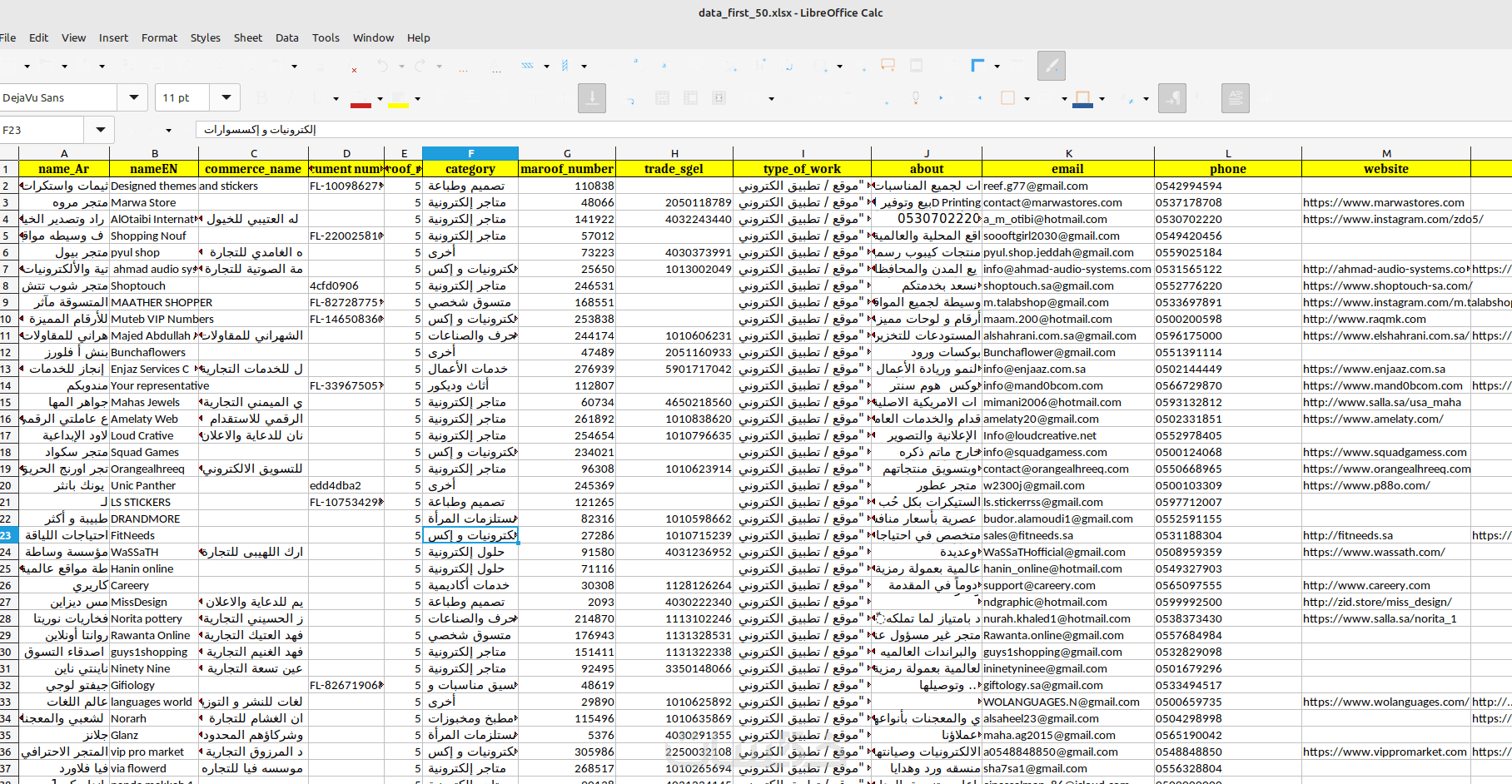Click the Name Box showing F23
1512x784 pixels.
point(42,130)
